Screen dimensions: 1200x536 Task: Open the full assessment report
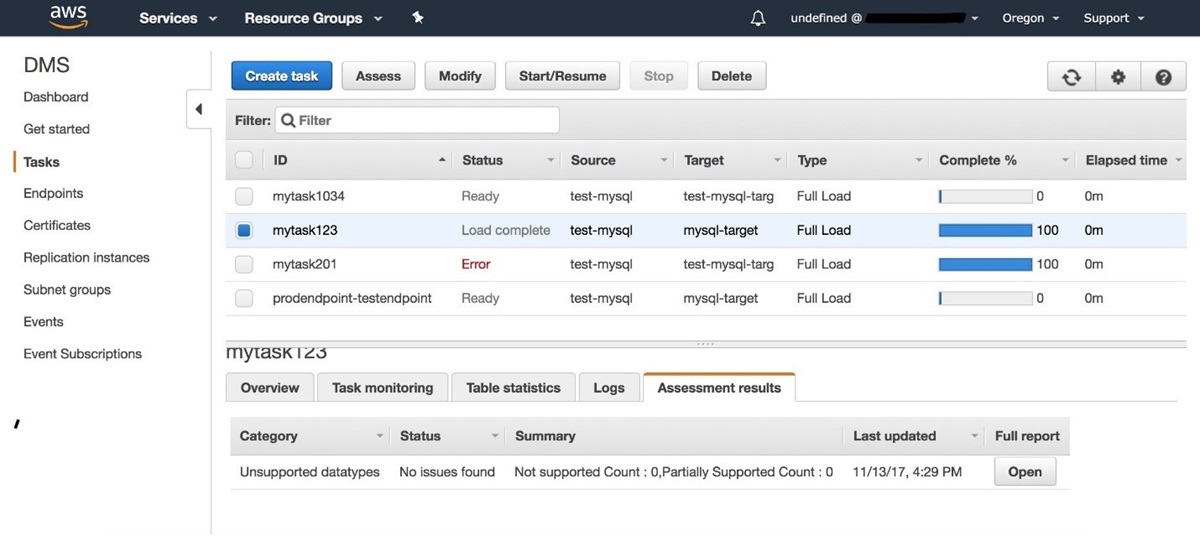pyautogui.click(x=1024, y=472)
